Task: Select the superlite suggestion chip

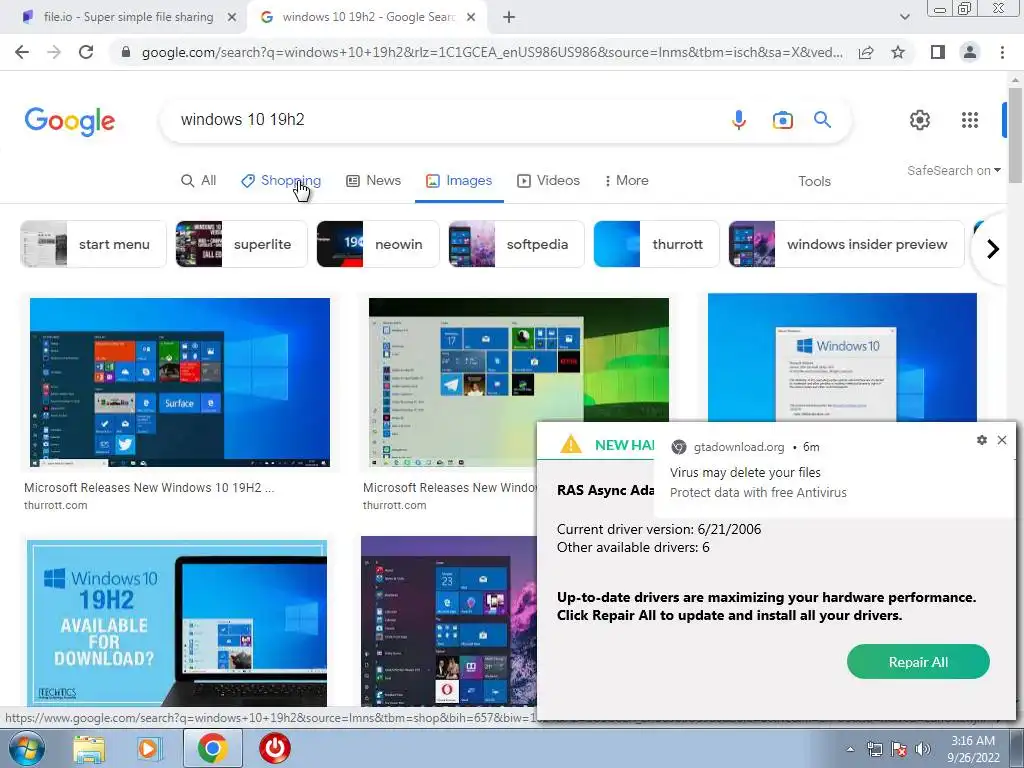Action: click(x=241, y=244)
